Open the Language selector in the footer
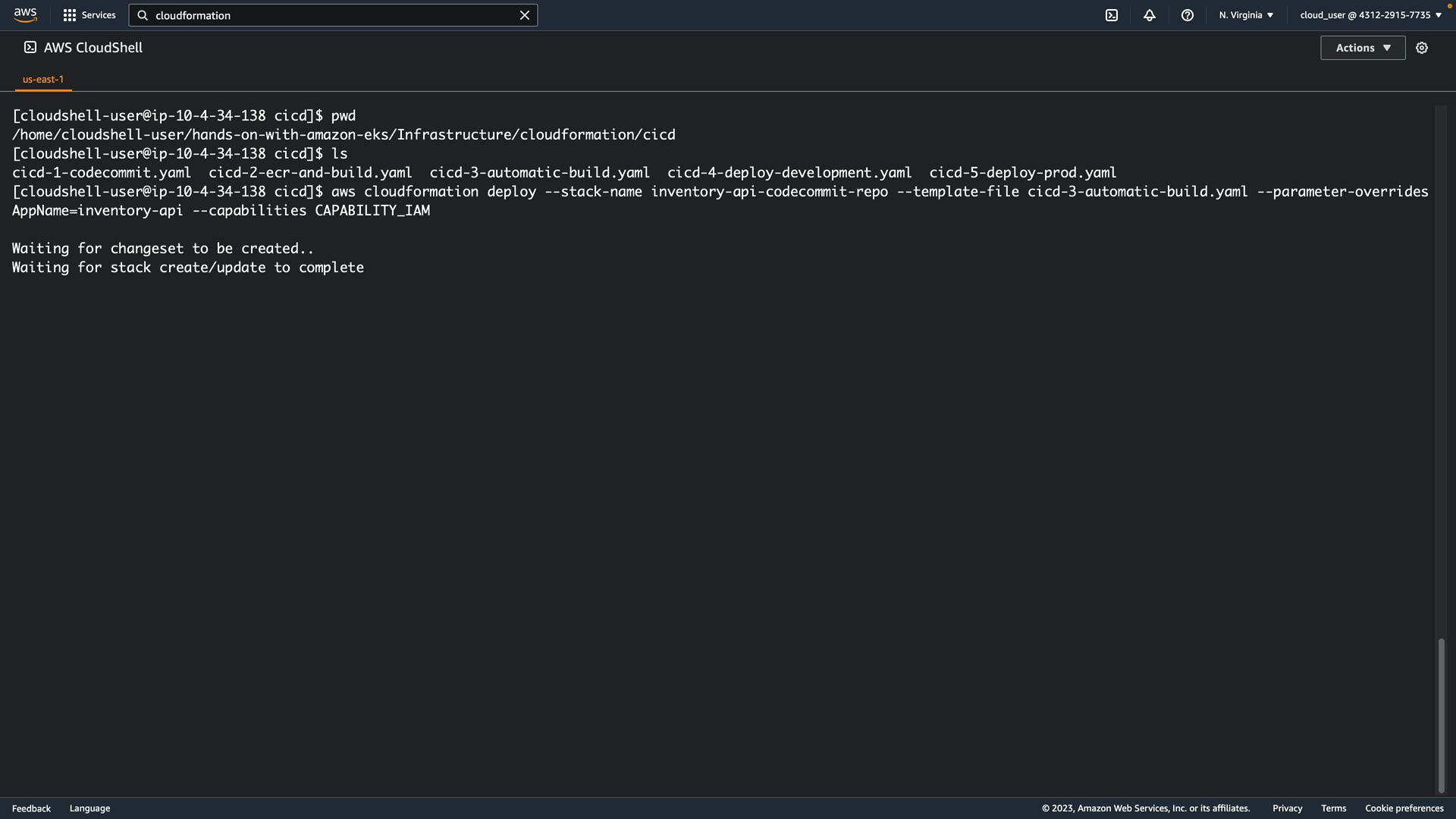Screen dimensions: 1456x819 click(x=89, y=808)
